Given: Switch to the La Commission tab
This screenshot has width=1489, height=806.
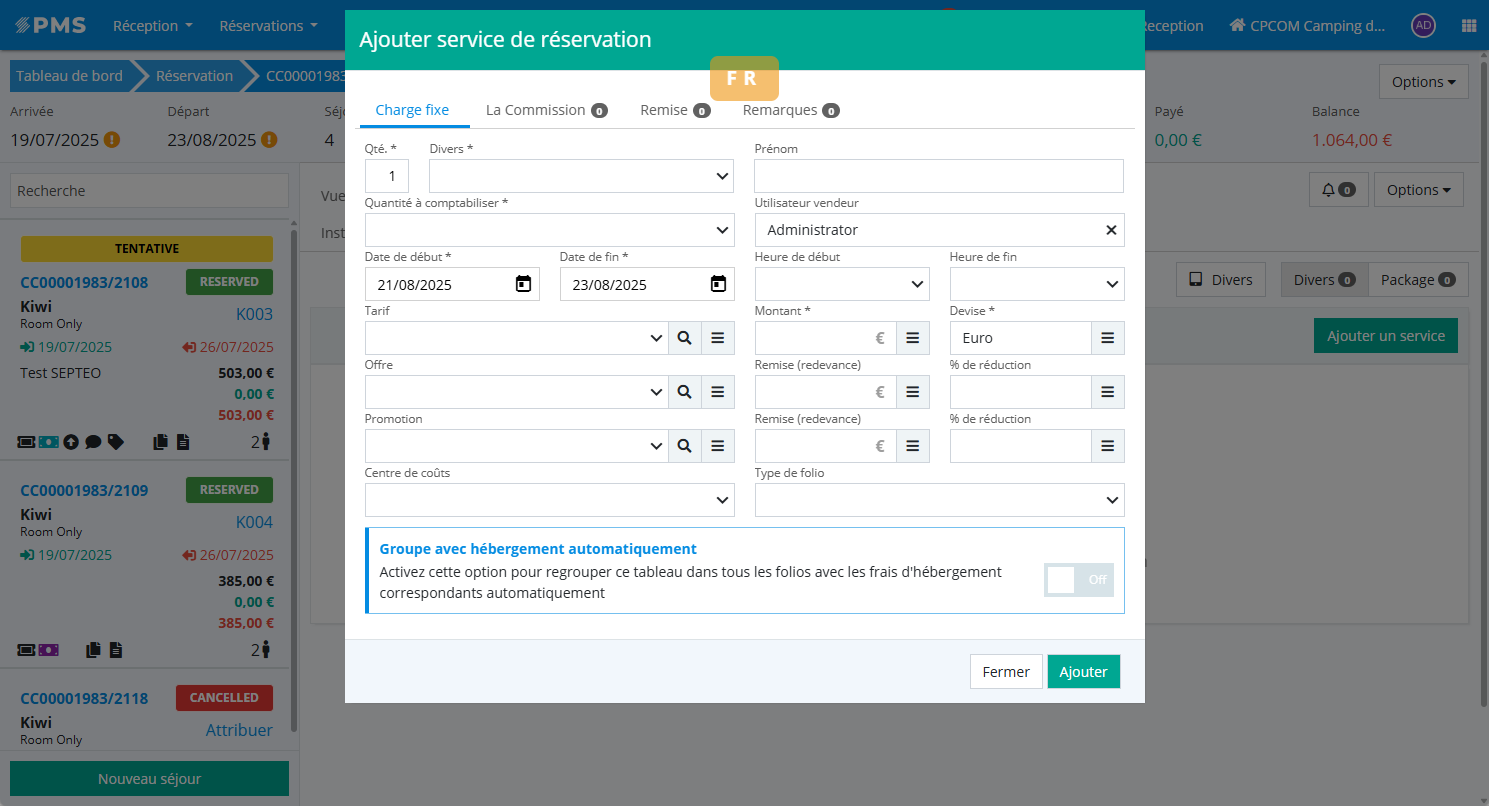Looking at the screenshot, I should click(545, 110).
